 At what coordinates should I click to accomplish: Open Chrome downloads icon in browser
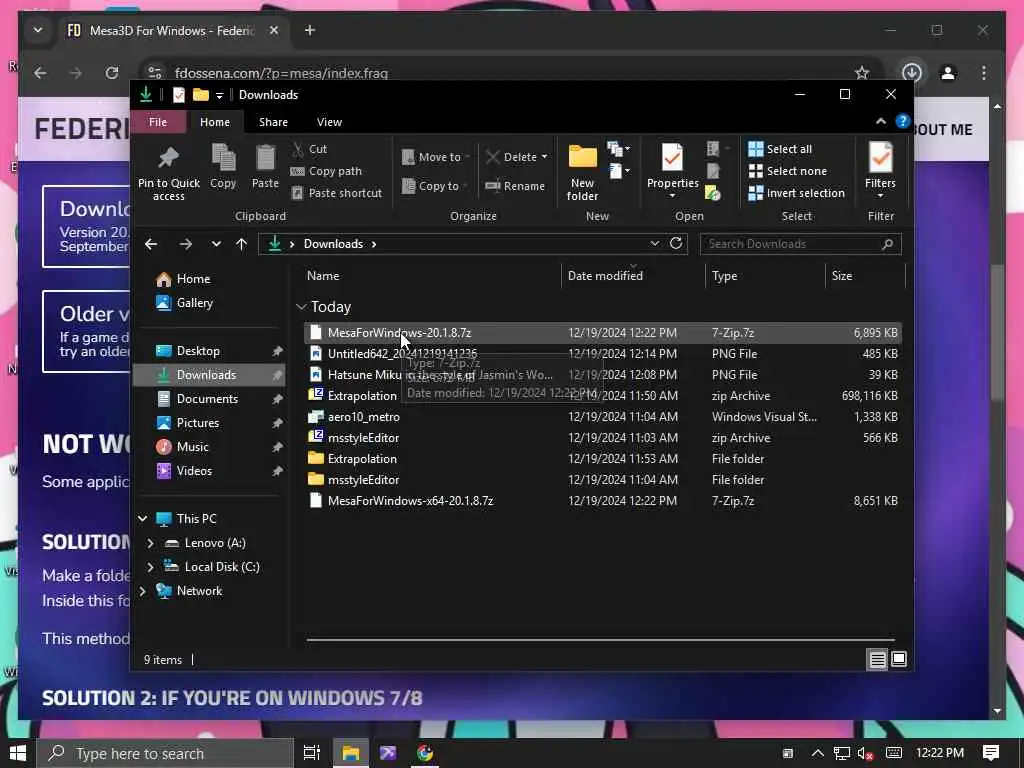coord(912,72)
